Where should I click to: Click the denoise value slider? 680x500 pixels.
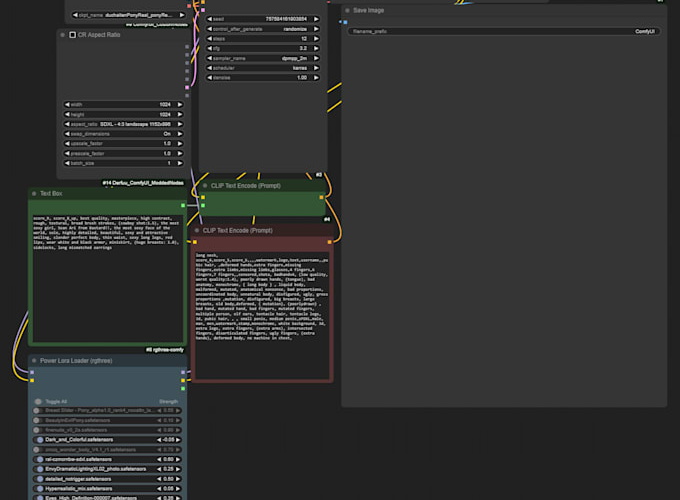[x=264, y=77]
